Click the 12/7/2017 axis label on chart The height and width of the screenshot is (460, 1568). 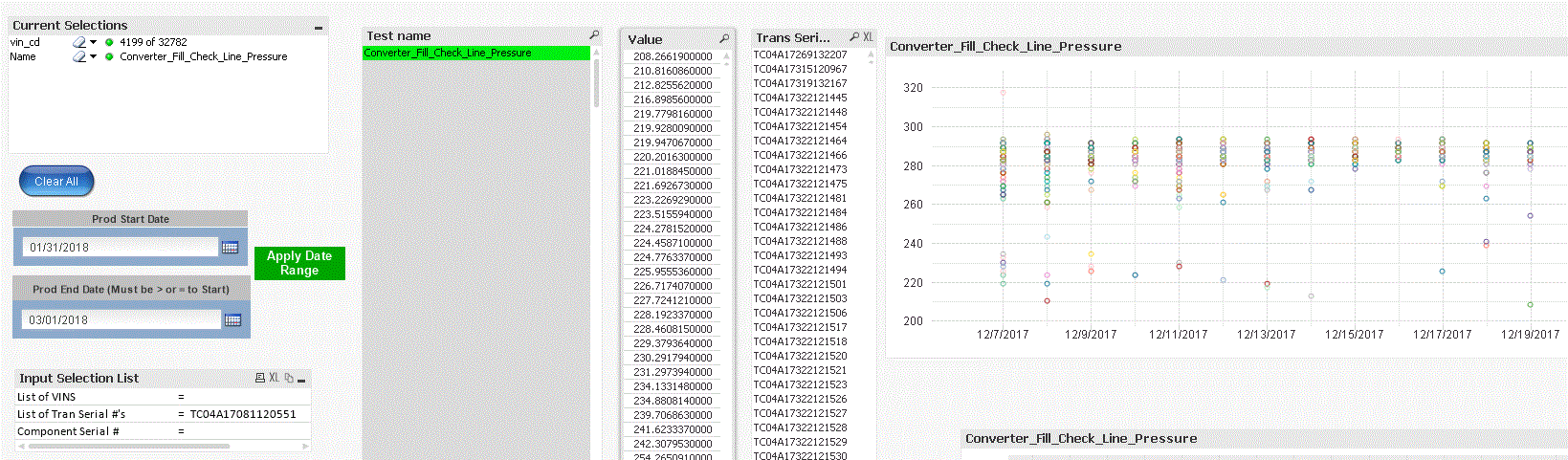[1003, 335]
